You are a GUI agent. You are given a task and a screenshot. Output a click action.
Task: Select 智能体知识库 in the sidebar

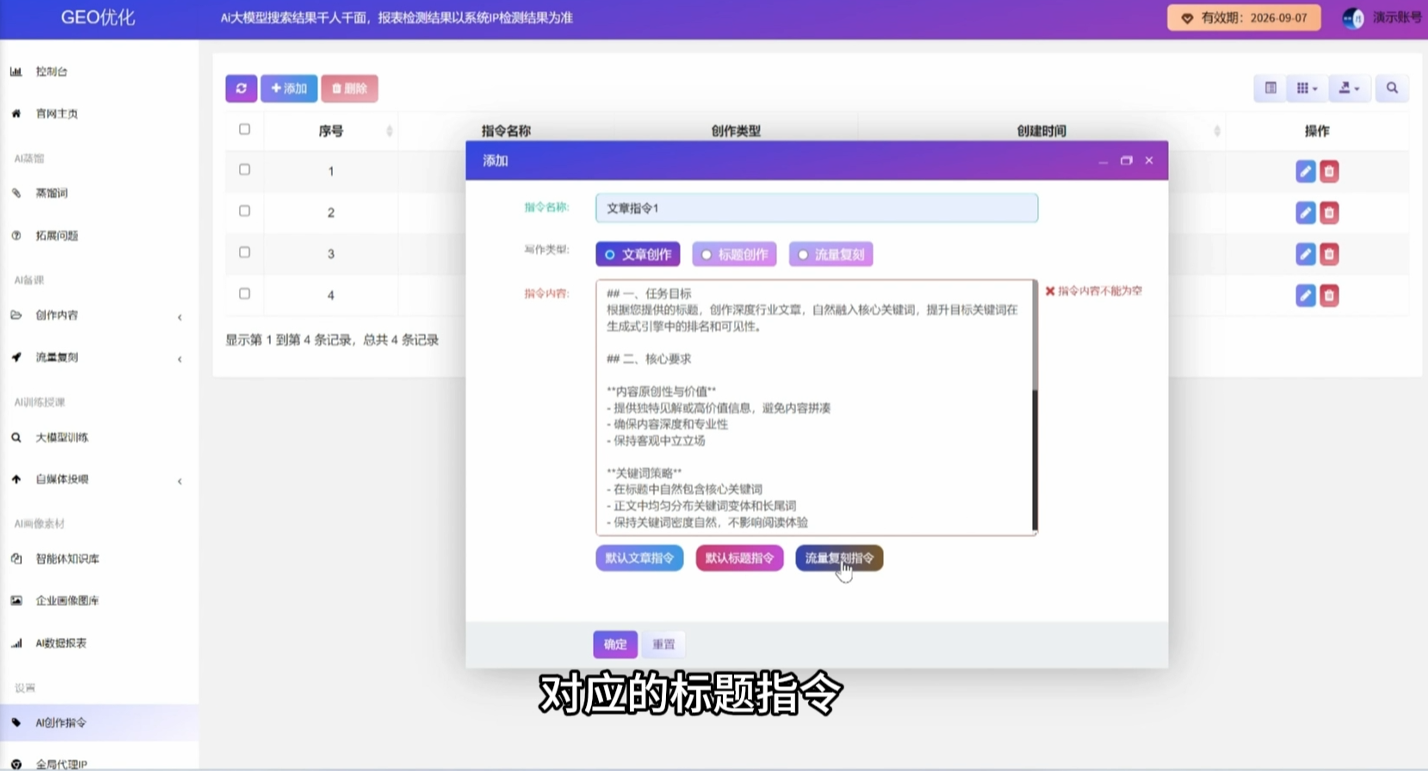[x=70, y=558]
